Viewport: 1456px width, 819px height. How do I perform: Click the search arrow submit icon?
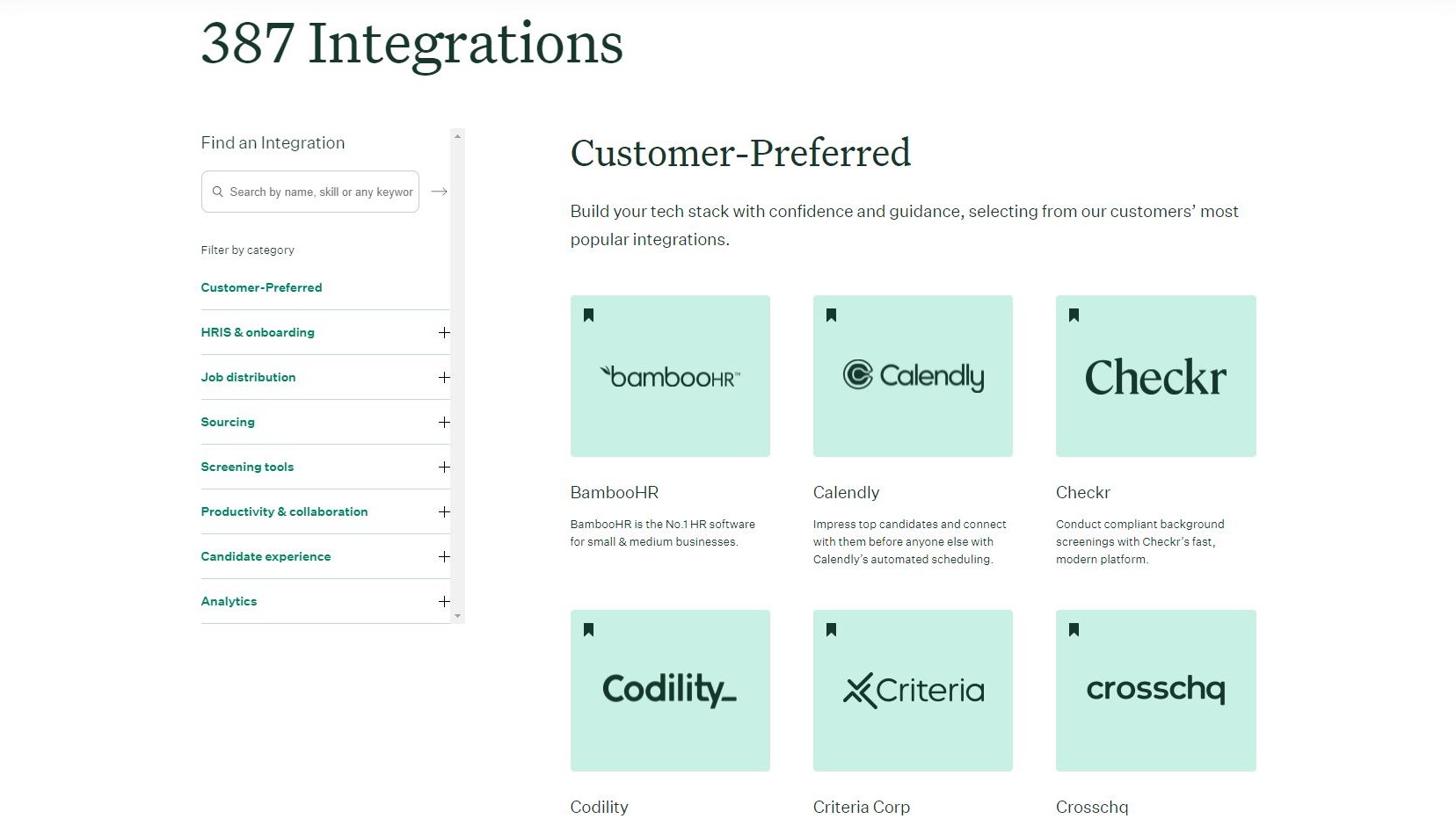pyautogui.click(x=439, y=192)
